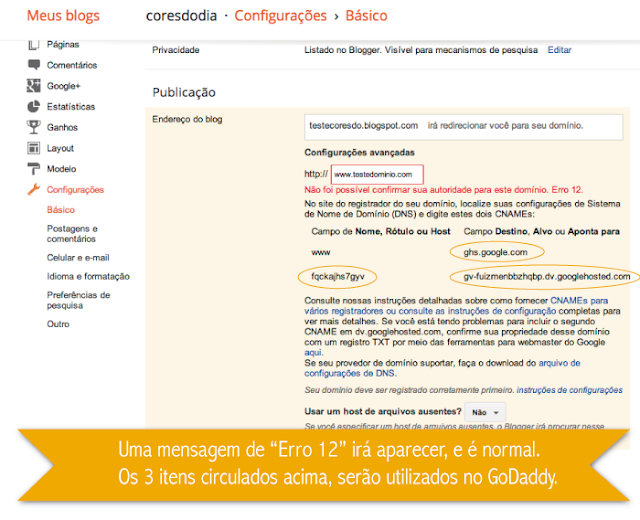Select Configurações in the sidebar
Screen dimensions: 640x520
[x=75, y=190]
